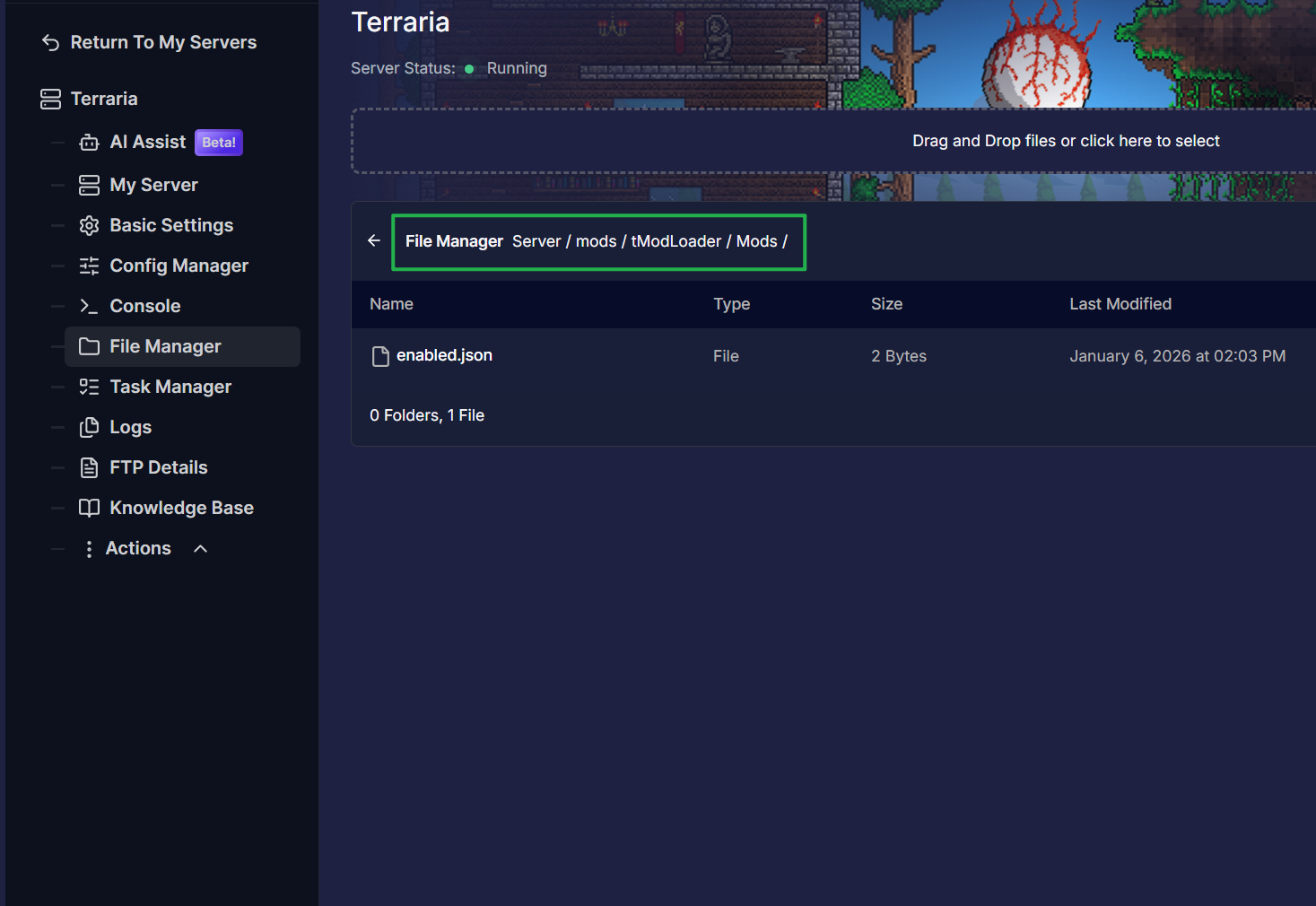Screen dimensions: 1316x906
Task: Open the enabled.json file
Action: 444,355
